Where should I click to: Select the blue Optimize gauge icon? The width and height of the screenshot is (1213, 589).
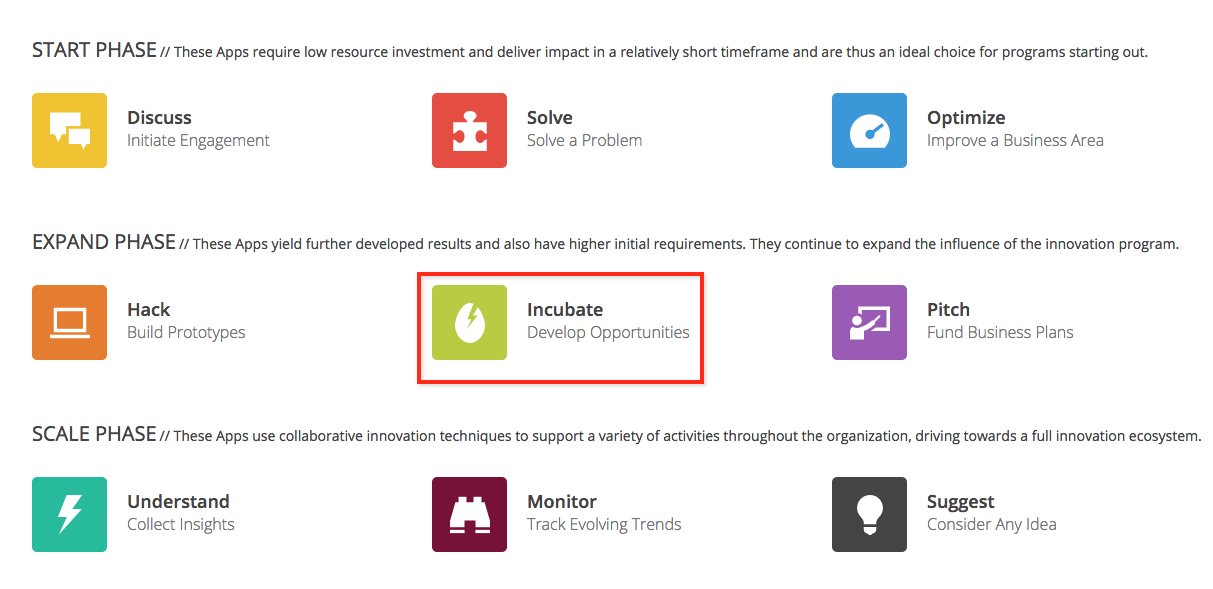tap(869, 130)
